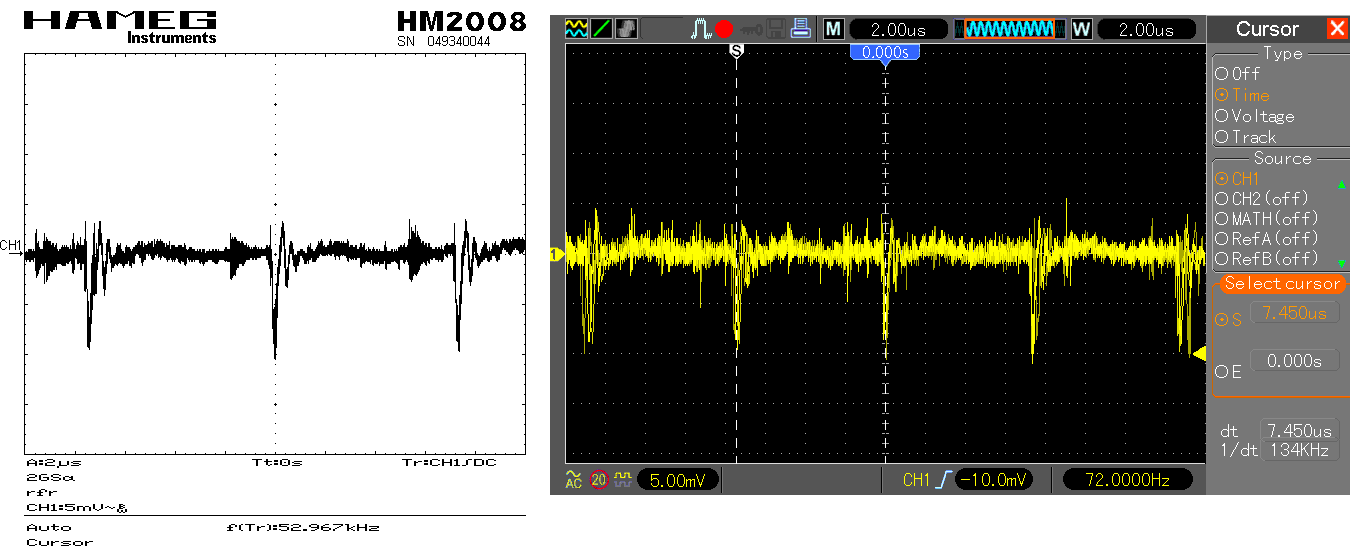Click the W window timebase icon
1350x549 pixels.
point(1081,29)
